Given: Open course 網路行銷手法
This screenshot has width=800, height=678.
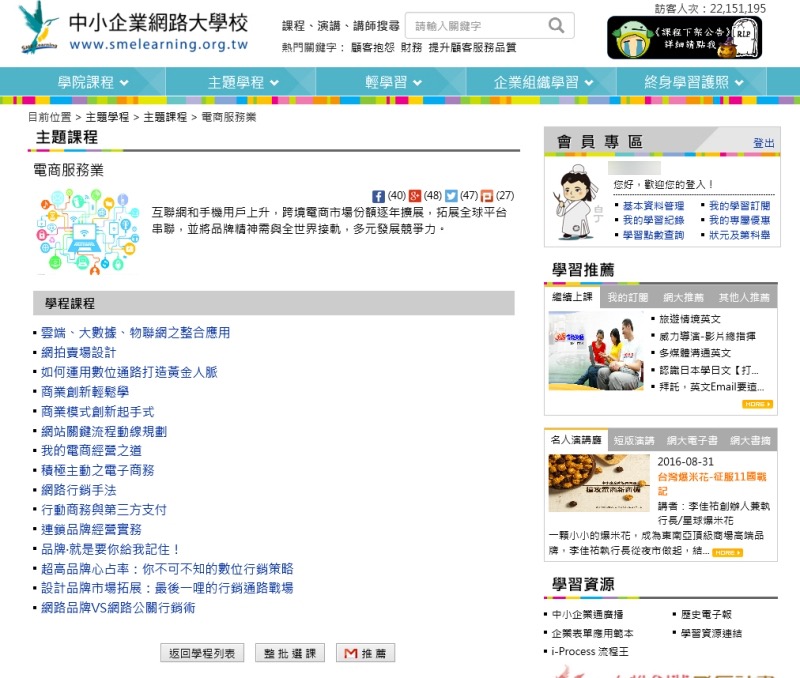Looking at the screenshot, I should (79, 490).
